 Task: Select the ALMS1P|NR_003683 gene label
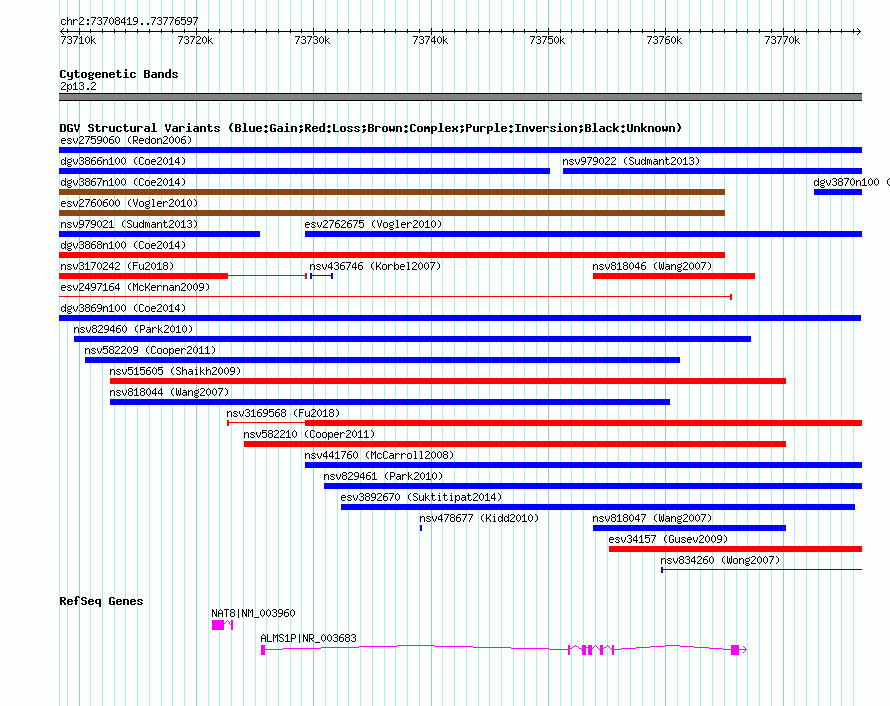pyautogui.click(x=308, y=638)
